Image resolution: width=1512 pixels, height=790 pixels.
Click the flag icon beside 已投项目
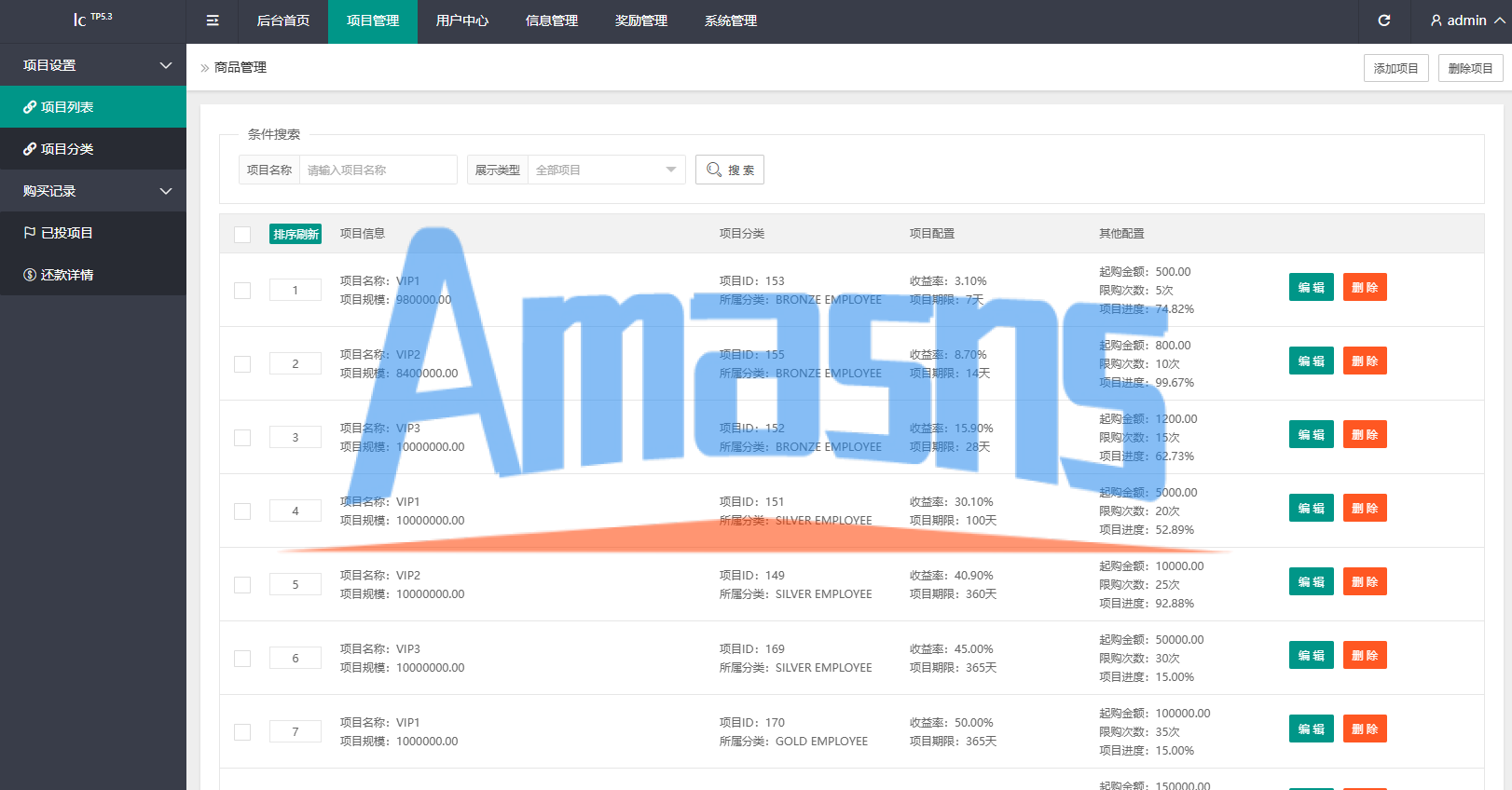point(30,233)
